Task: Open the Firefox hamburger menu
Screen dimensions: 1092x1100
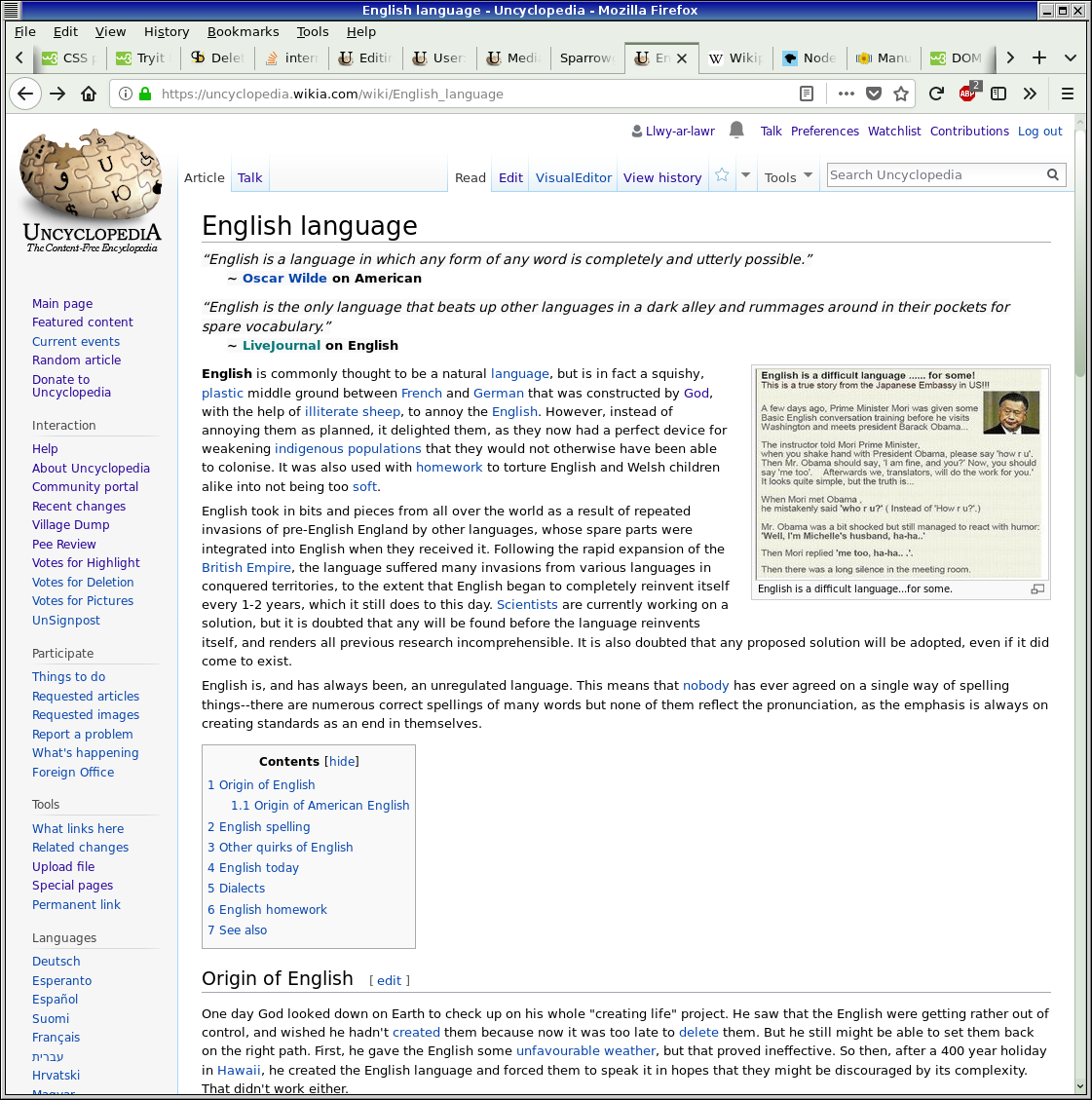Action: coord(1068,94)
